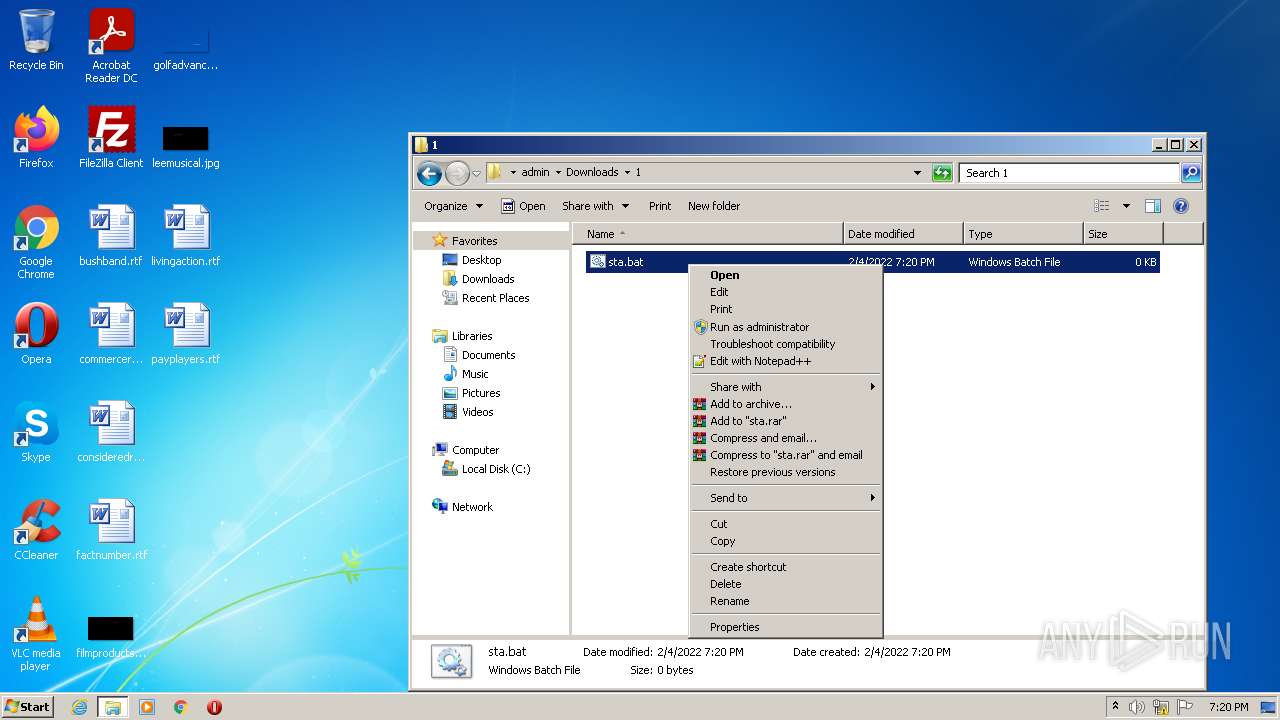Viewport: 1280px width, 720px height.
Task: Click Explorer forward navigation arrow
Action: [x=457, y=173]
